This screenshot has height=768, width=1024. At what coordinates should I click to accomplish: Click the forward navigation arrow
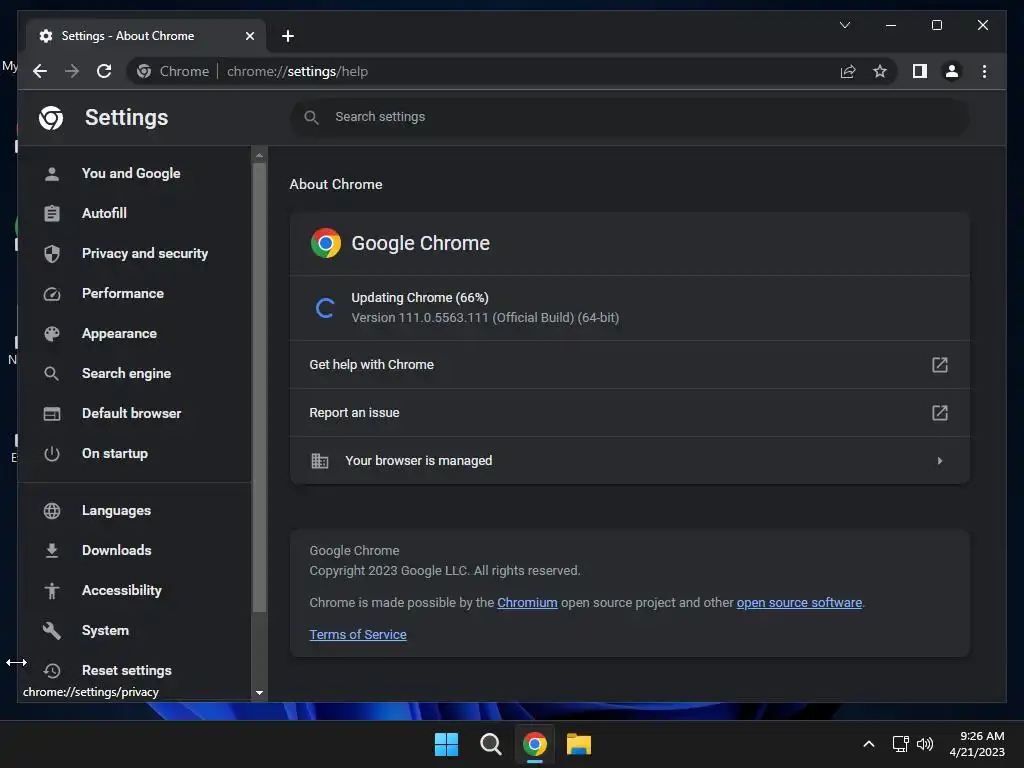coord(72,71)
